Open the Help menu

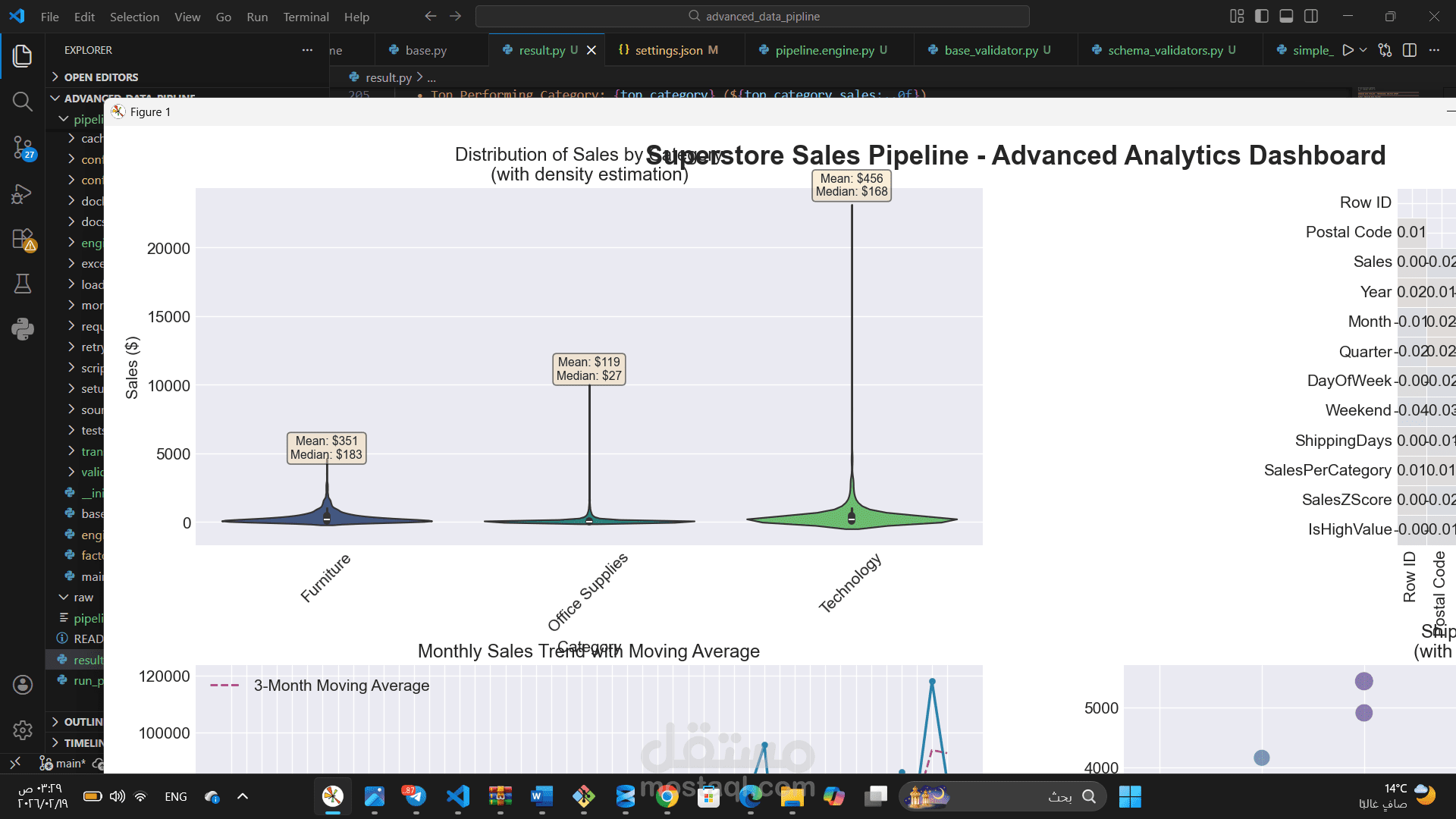click(356, 17)
